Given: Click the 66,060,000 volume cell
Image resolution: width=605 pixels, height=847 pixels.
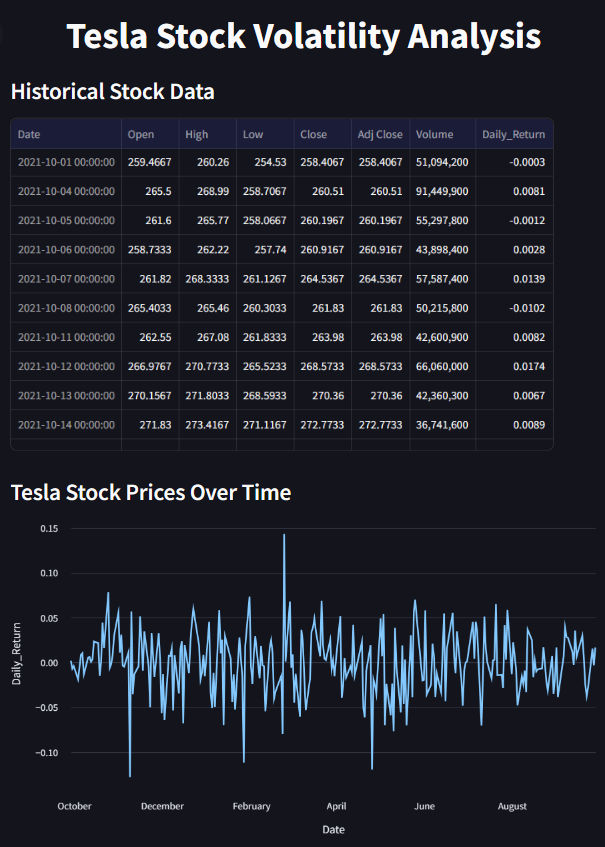Looking at the screenshot, I should point(442,367).
